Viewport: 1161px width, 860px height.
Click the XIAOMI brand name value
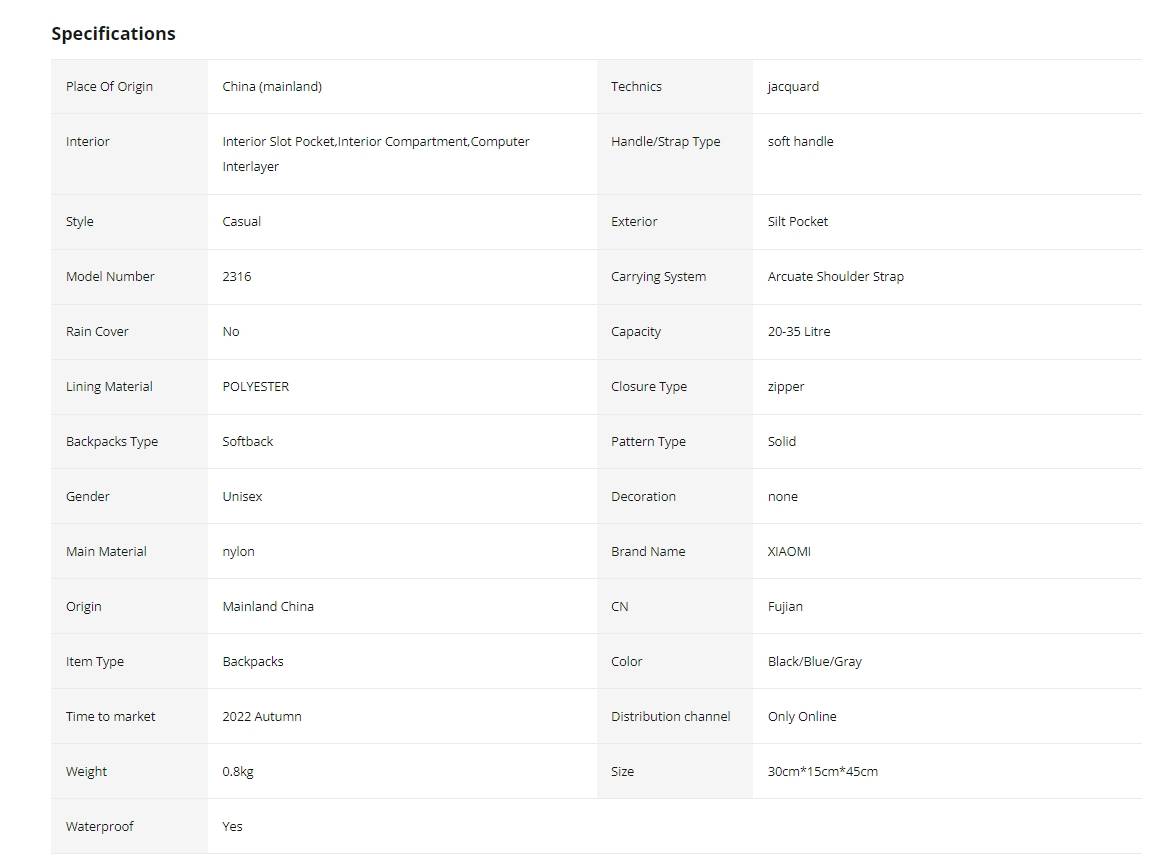[x=789, y=551]
